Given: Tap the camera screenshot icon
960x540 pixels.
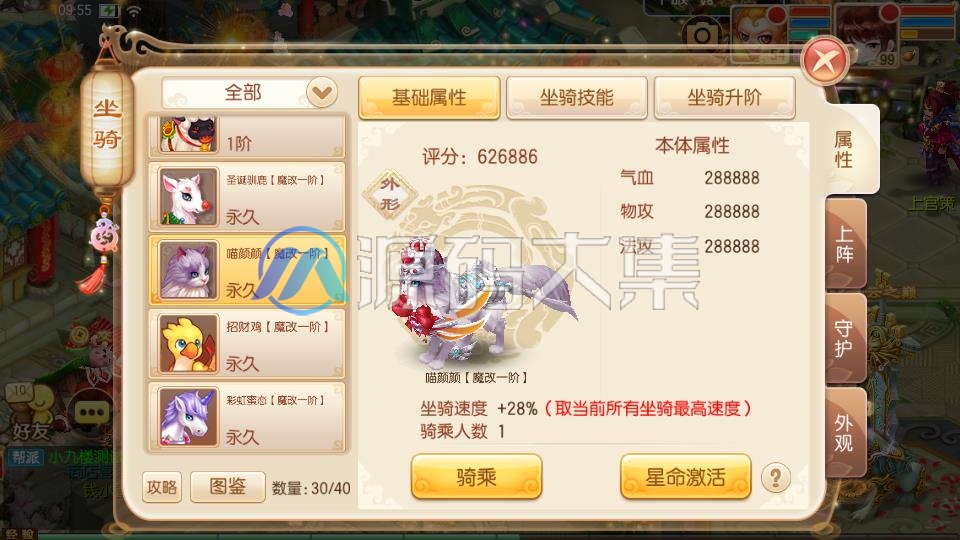Looking at the screenshot, I should coord(702,34).
